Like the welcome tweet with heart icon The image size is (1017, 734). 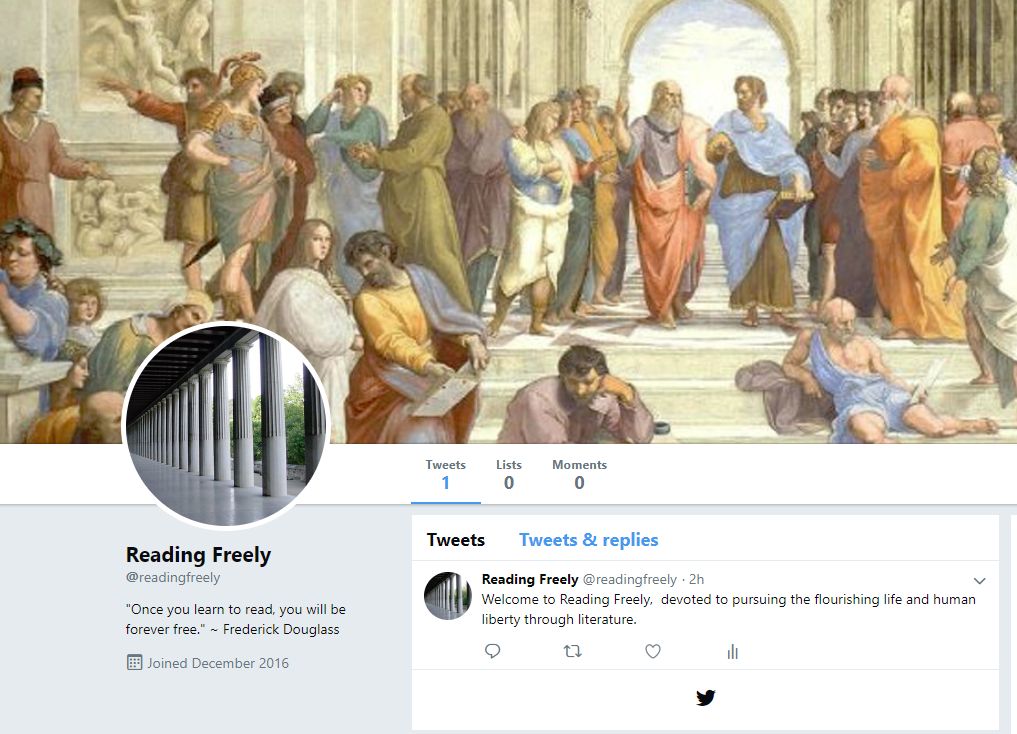coord(652,651)
